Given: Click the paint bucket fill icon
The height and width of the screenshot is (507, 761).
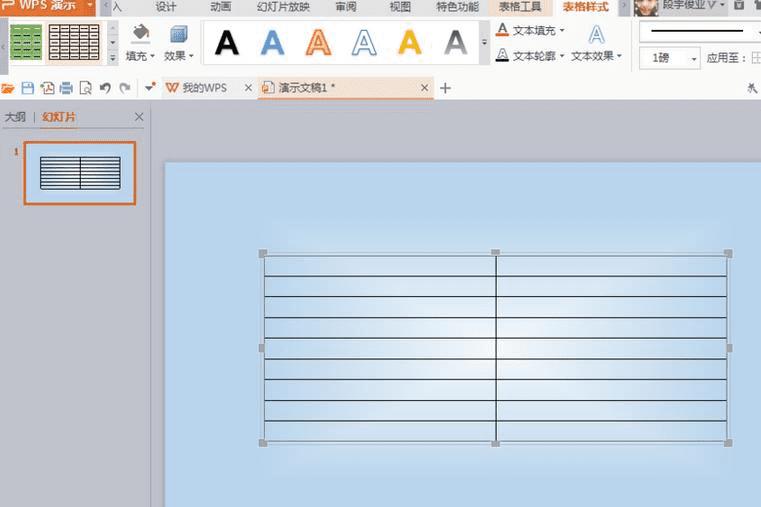Looking at the screenshot, I should 141,33.
